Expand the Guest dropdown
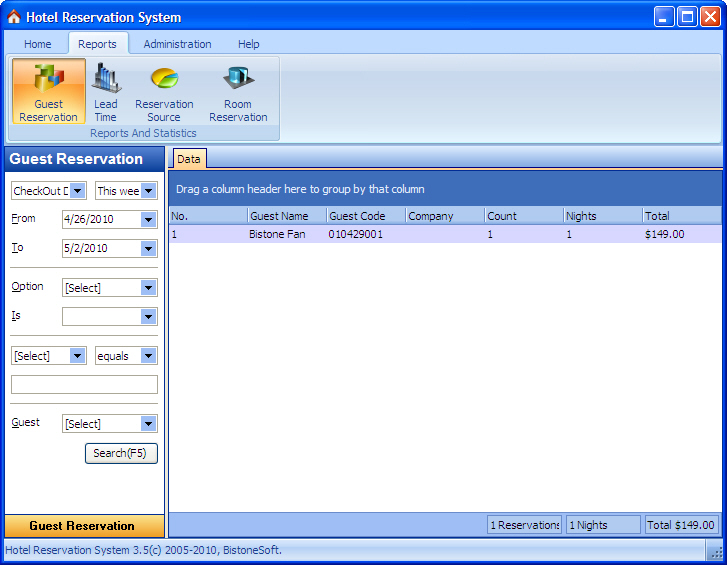Viewport: 727px width, 565px height. pyautogui.click(x=148, y=424)
